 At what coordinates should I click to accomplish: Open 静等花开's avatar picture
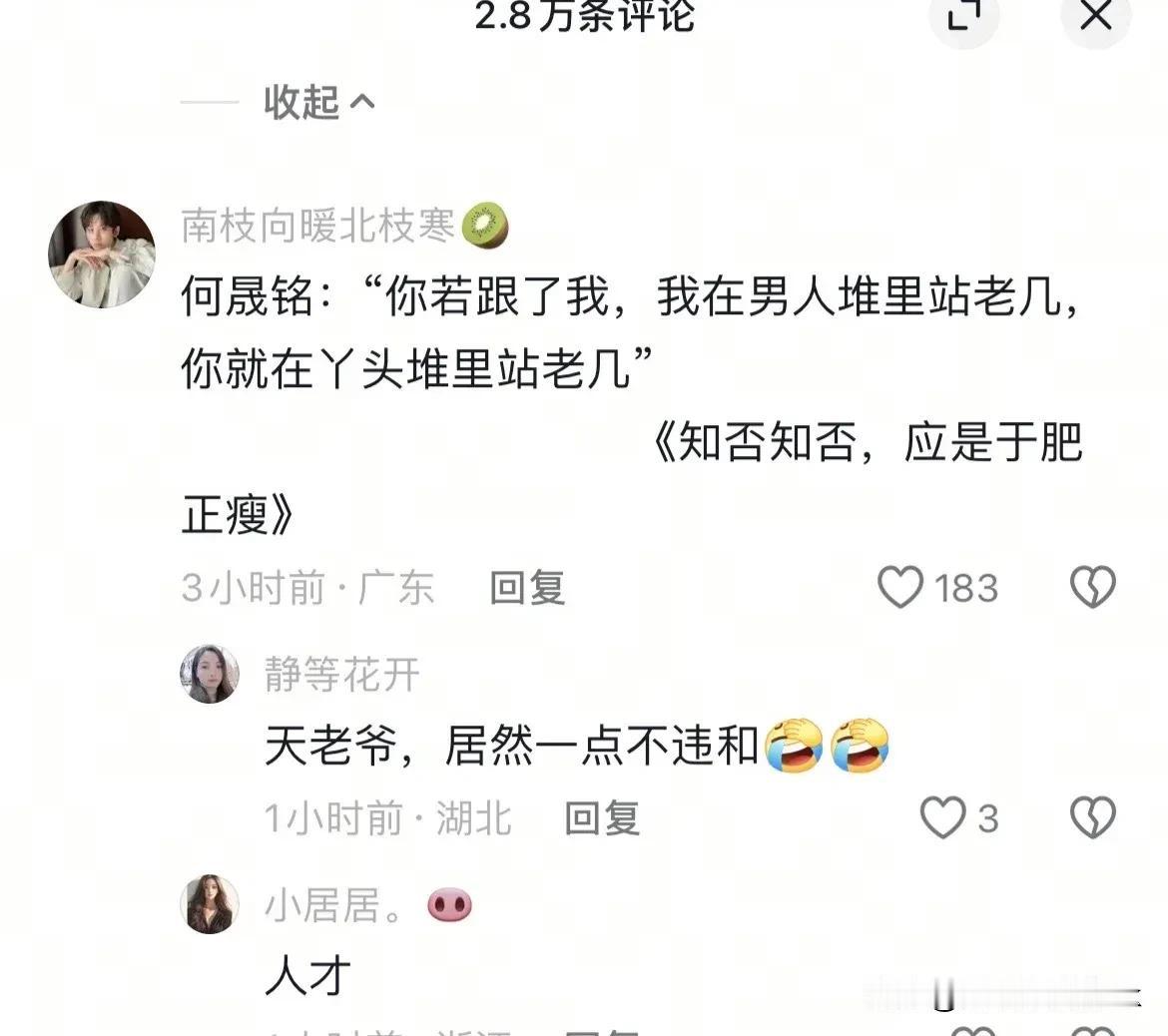point(210,674)
